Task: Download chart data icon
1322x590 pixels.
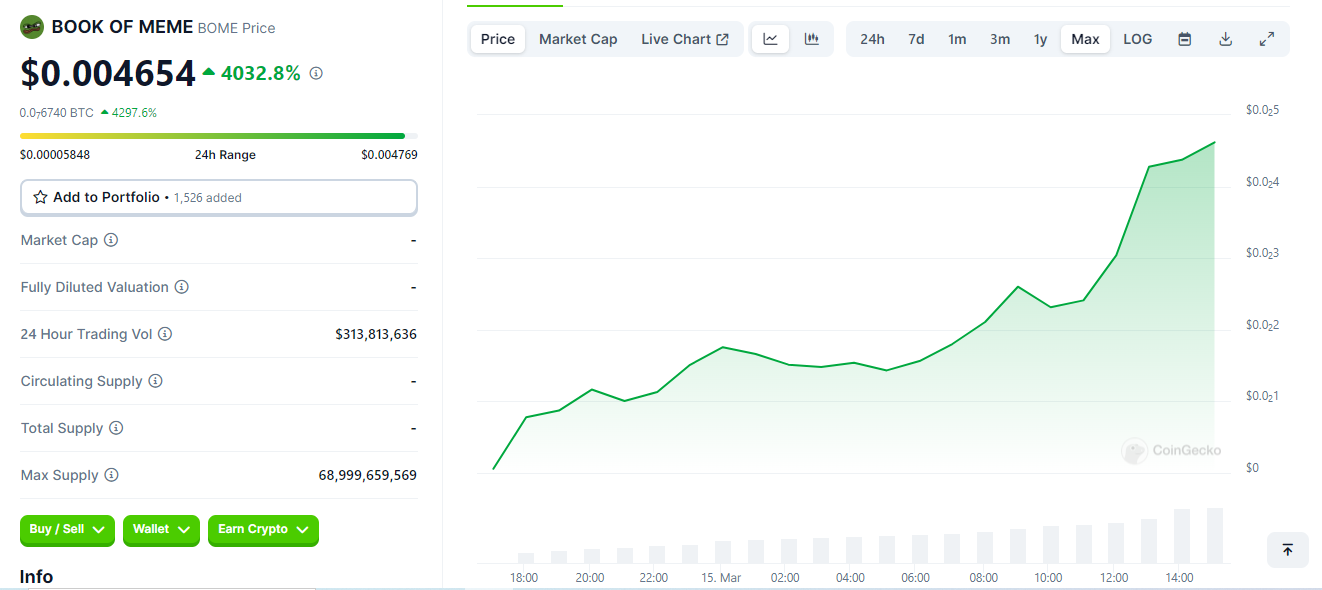Action: (x=1226, y=39)
